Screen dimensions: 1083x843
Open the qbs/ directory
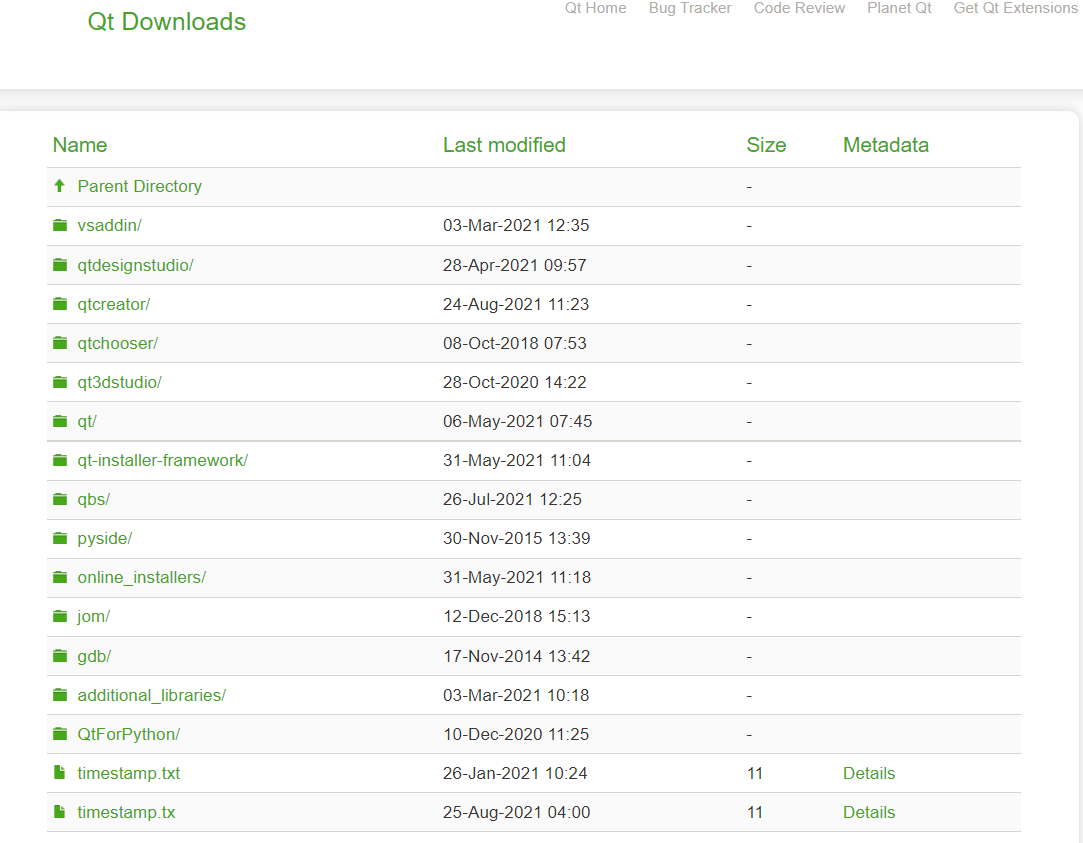click(93, 499)
